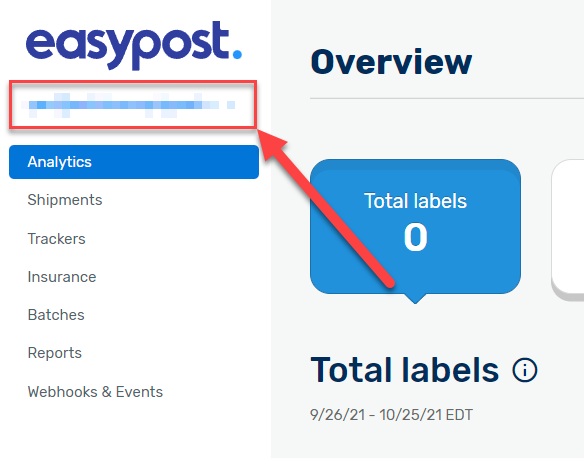The height and width of the screenshot is (458, 584).
Task: Click the pointer tip below labels card
Action: tap(415, 299)
